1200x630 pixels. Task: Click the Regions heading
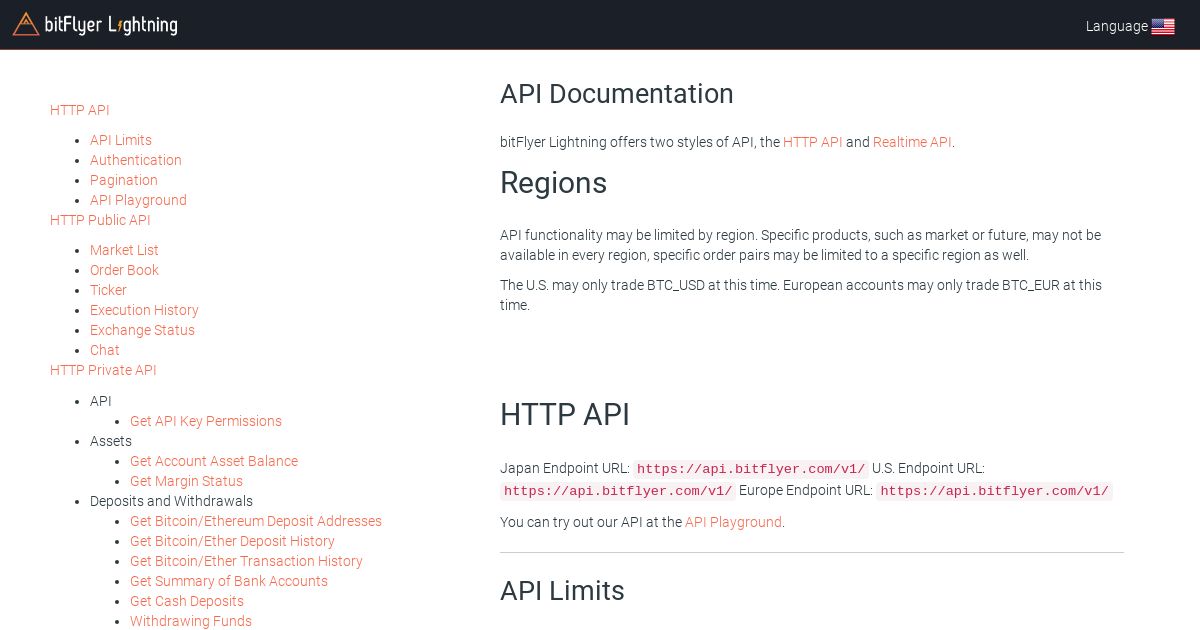point(553,183)
